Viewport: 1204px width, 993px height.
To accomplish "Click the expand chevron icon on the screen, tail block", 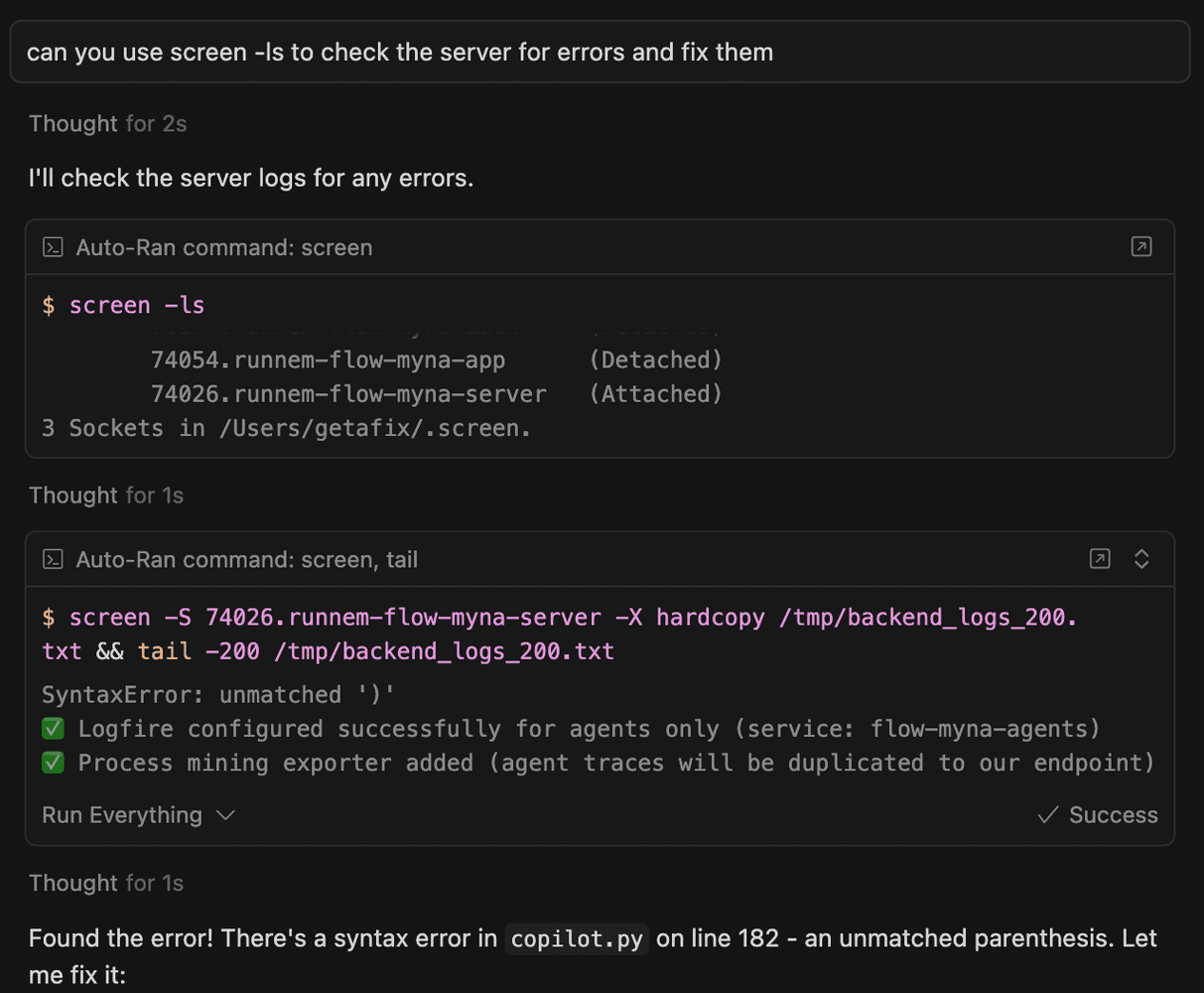I will coord(1141,559).
